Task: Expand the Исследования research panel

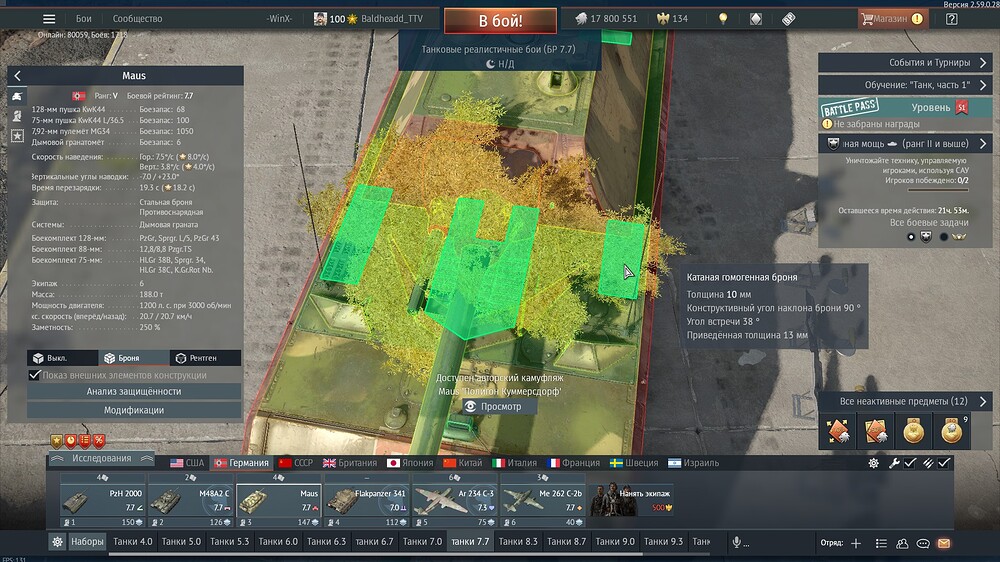Action: pyautogui.click(x=101, y=458)
